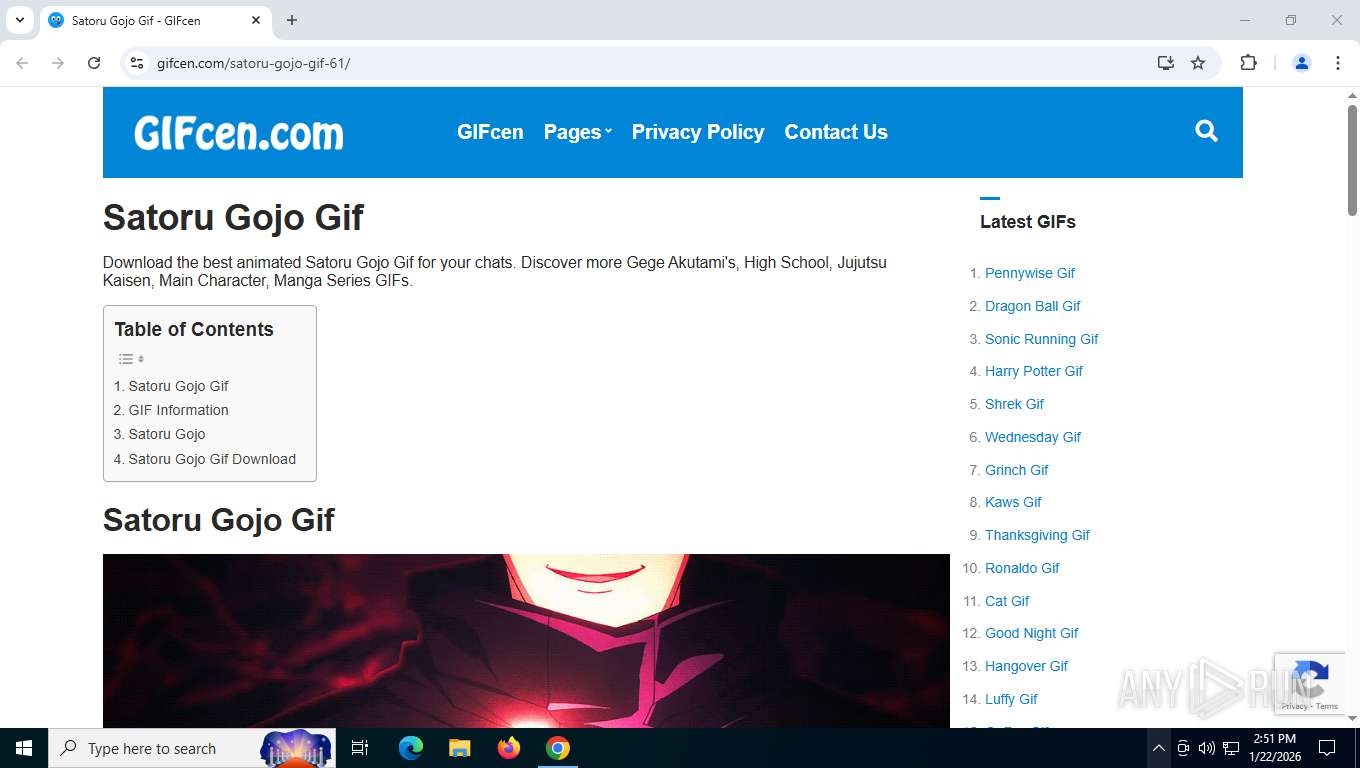Viewport: 1360px width, 768px height.
Task: Click the Meet Now camera tray icon
Action: pyautogui.click(x=1183, y=748)
